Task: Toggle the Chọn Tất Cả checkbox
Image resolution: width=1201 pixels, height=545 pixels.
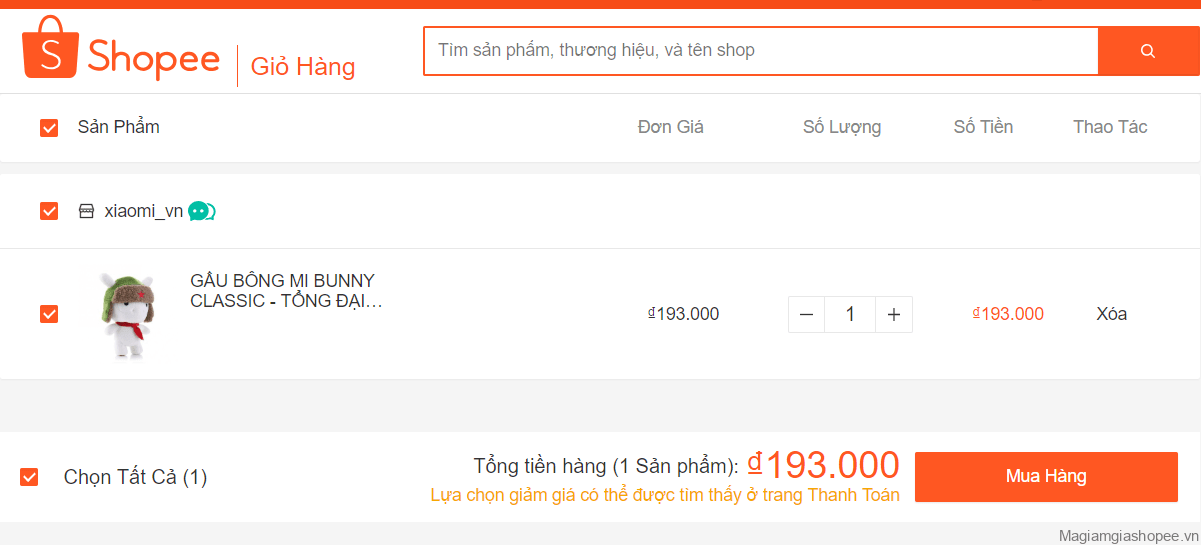Action: click(29, 477)
